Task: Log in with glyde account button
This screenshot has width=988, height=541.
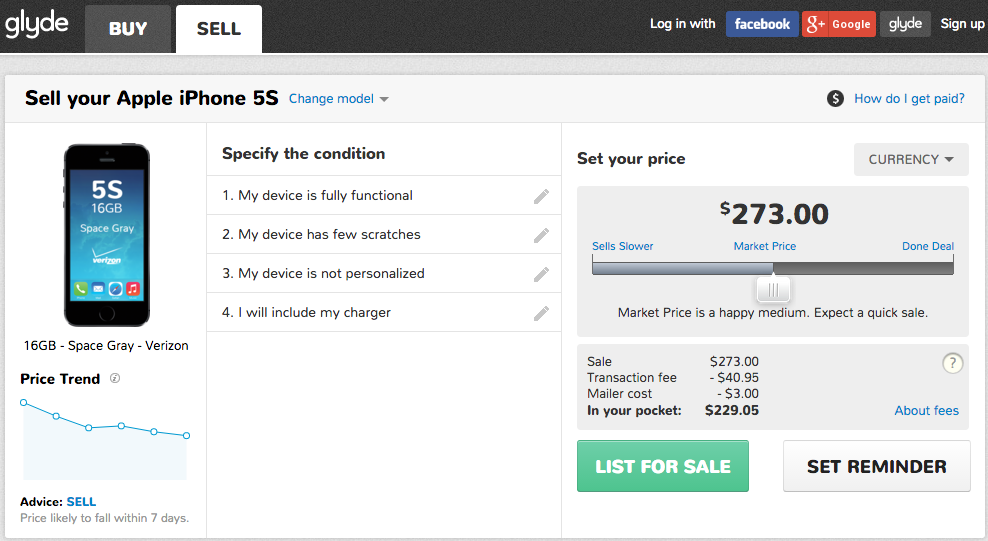Action: click(905, 25)
